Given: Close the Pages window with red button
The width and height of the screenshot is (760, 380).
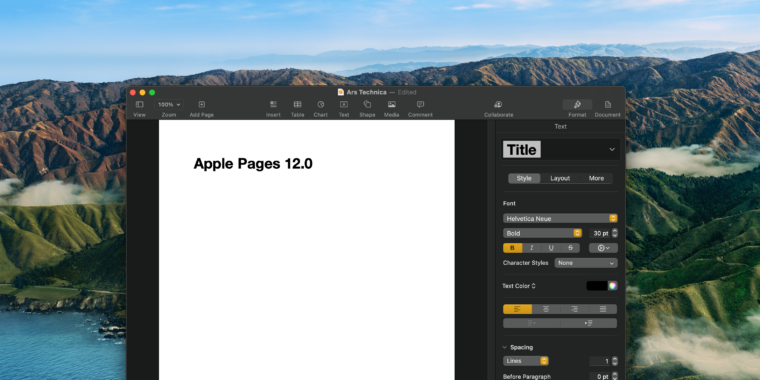Looking at the screenshot, I should click(133, 92).
